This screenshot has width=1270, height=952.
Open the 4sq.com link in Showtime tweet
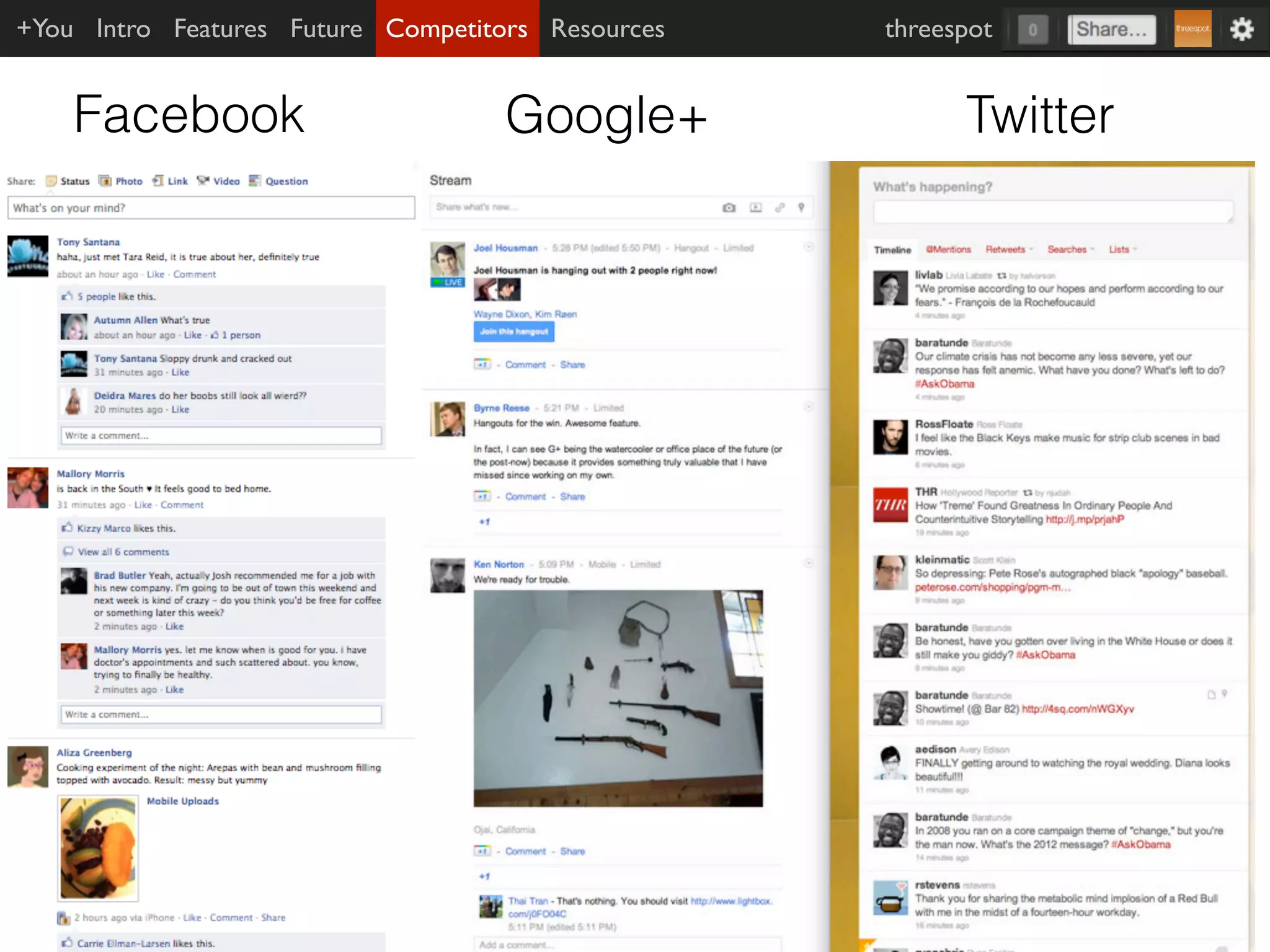(x=1078, y=709)
